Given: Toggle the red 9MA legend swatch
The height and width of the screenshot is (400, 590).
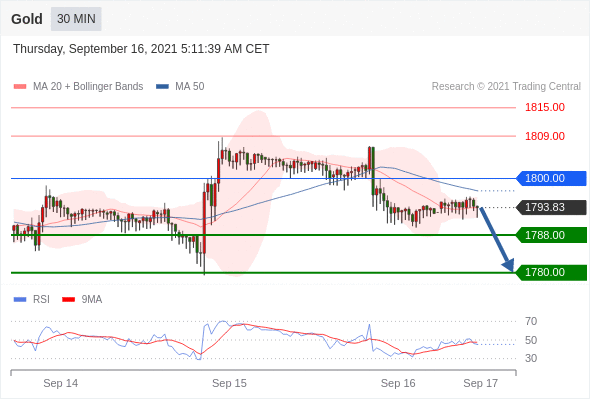Looking at the screenshot, I should (x=68, y=300).
